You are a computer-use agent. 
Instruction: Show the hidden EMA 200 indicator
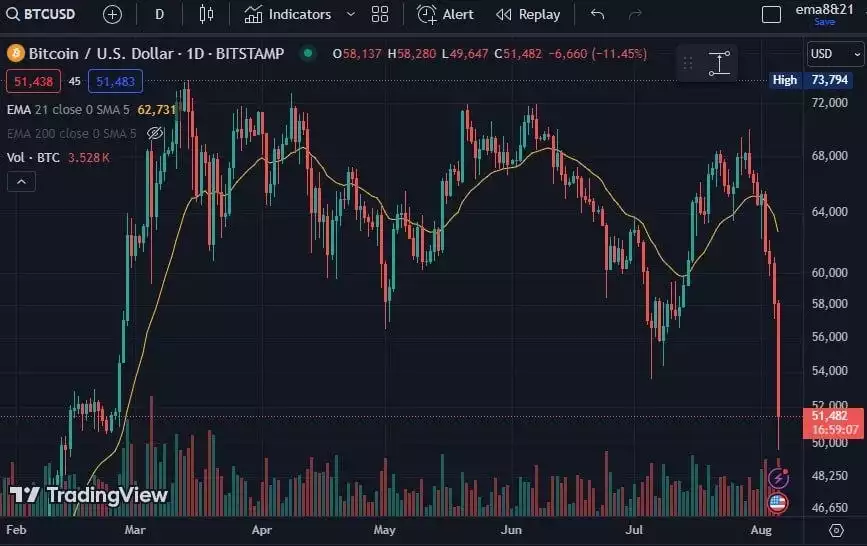point(155,133)
